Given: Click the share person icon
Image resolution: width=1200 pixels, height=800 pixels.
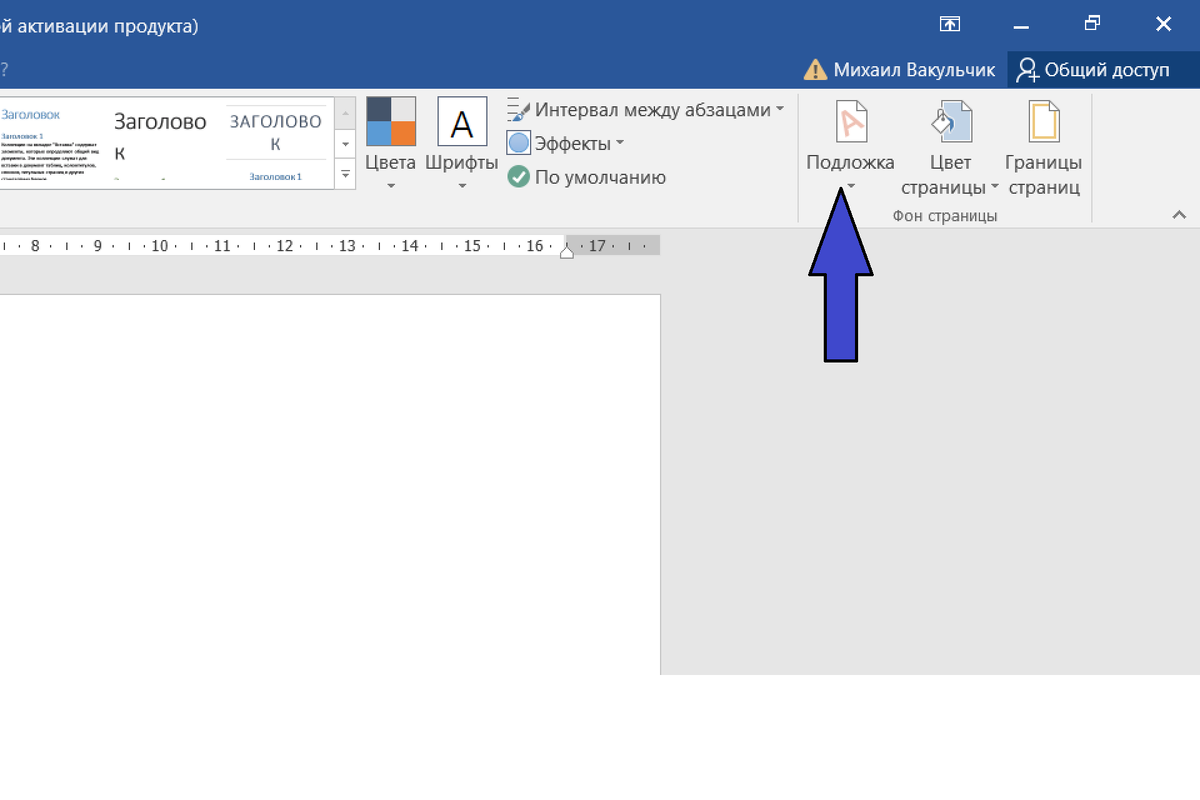Looking at the screenshot, I should (1027, 70).
